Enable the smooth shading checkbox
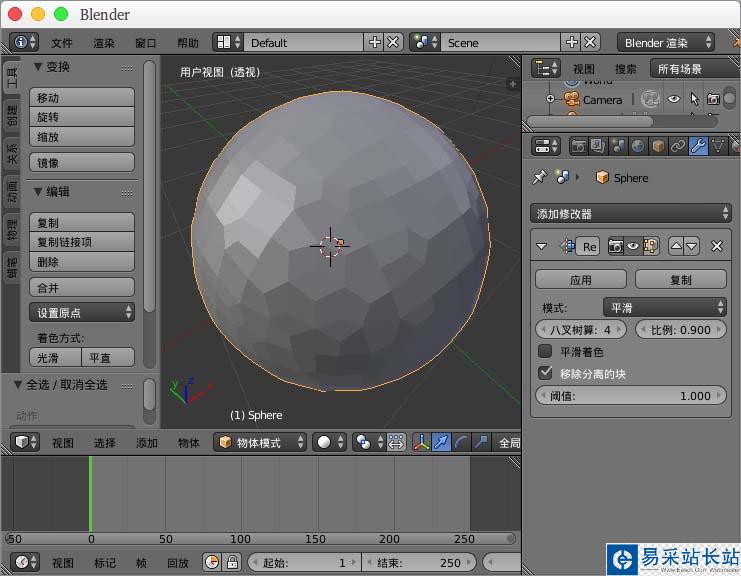741x576 pixels. point(545,351)
